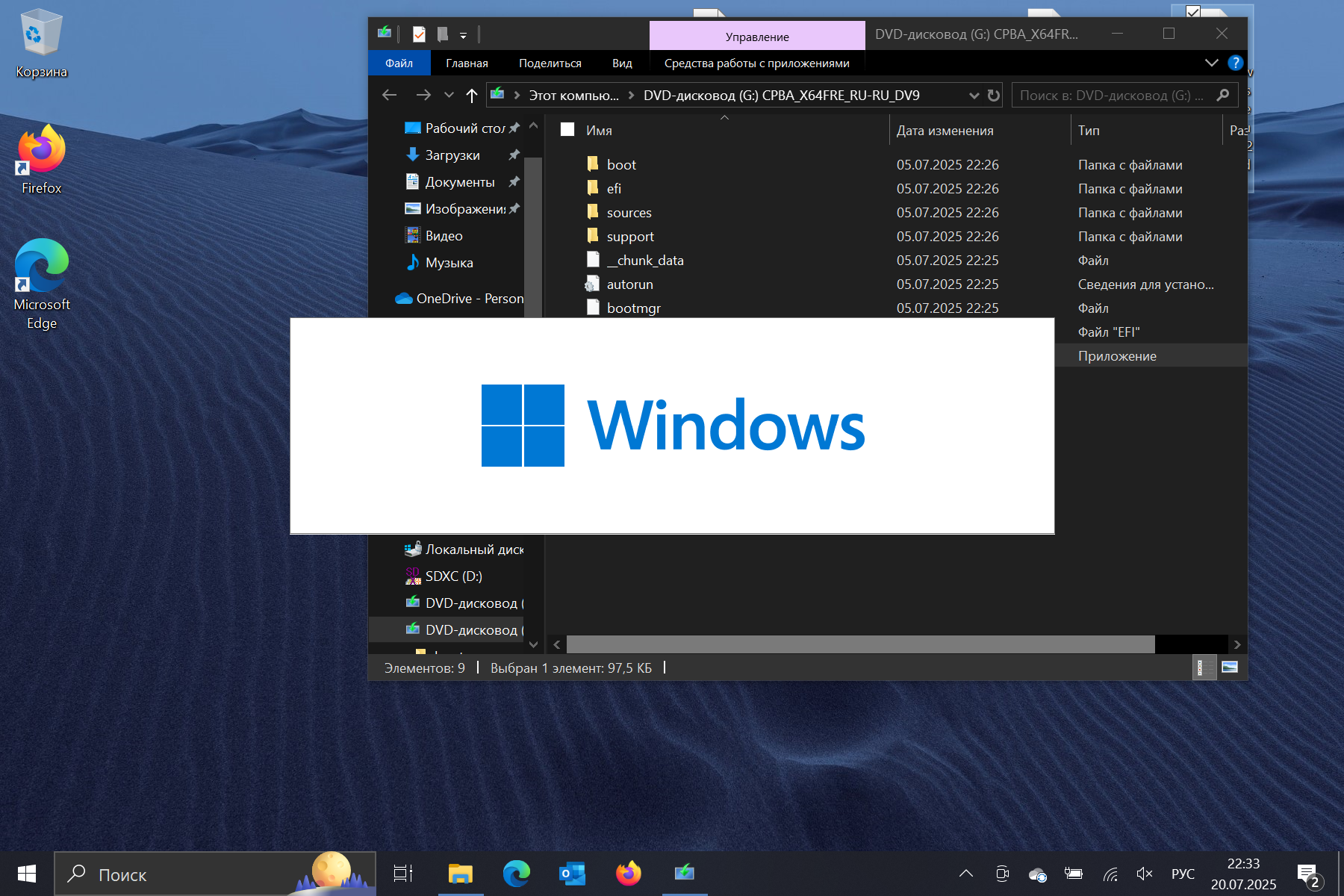This screenshot has width=1344, height=896.
Task: Click the Файл "EFI" type cell
Action: [x=1109, y=332]
